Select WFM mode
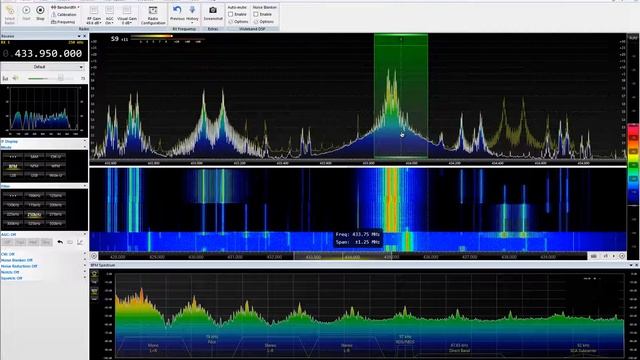Image resolution: width=640 pixels, height=360 pixels. (x=56, y=166)
